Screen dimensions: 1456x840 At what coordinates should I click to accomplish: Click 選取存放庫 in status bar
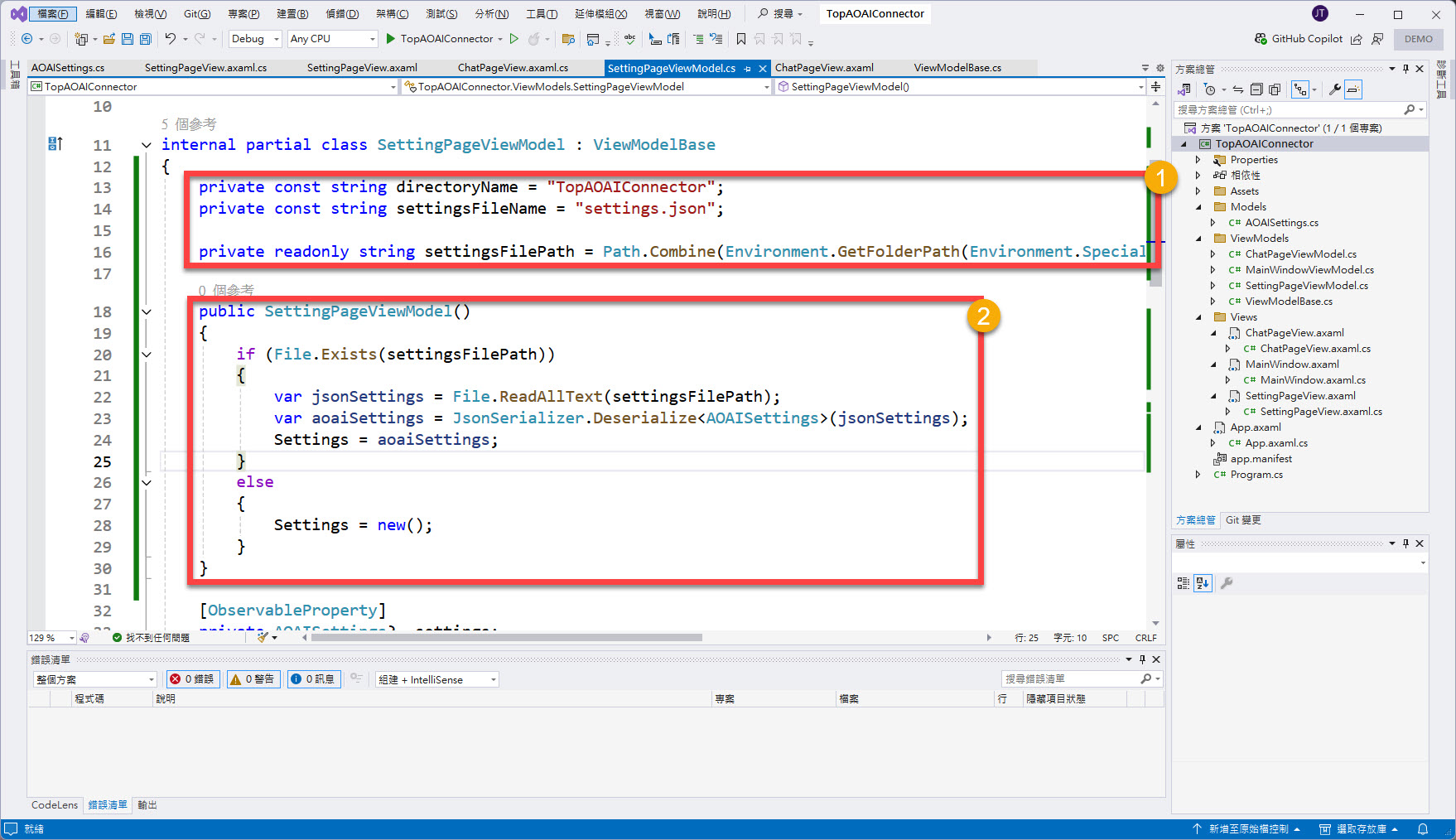(x=1359, y=829)
